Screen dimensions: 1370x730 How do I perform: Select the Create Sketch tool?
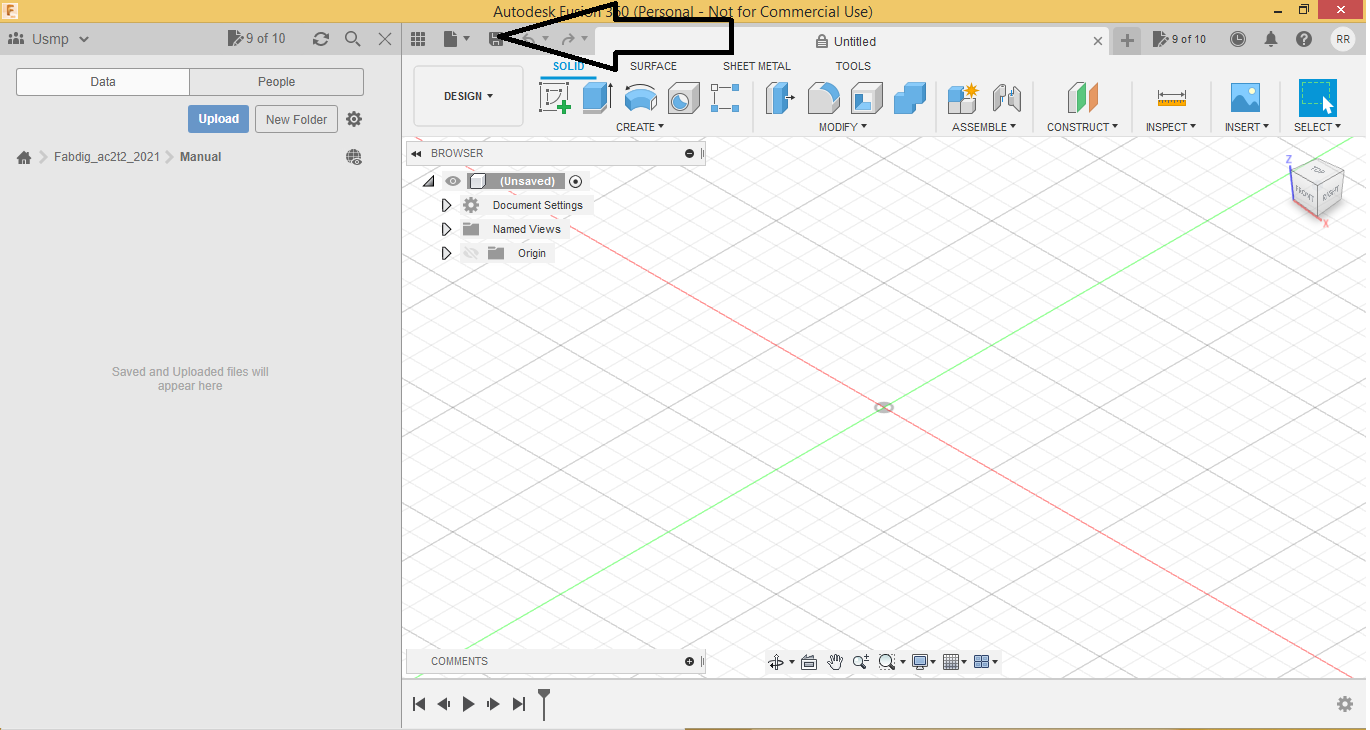[x=555, y=98]
